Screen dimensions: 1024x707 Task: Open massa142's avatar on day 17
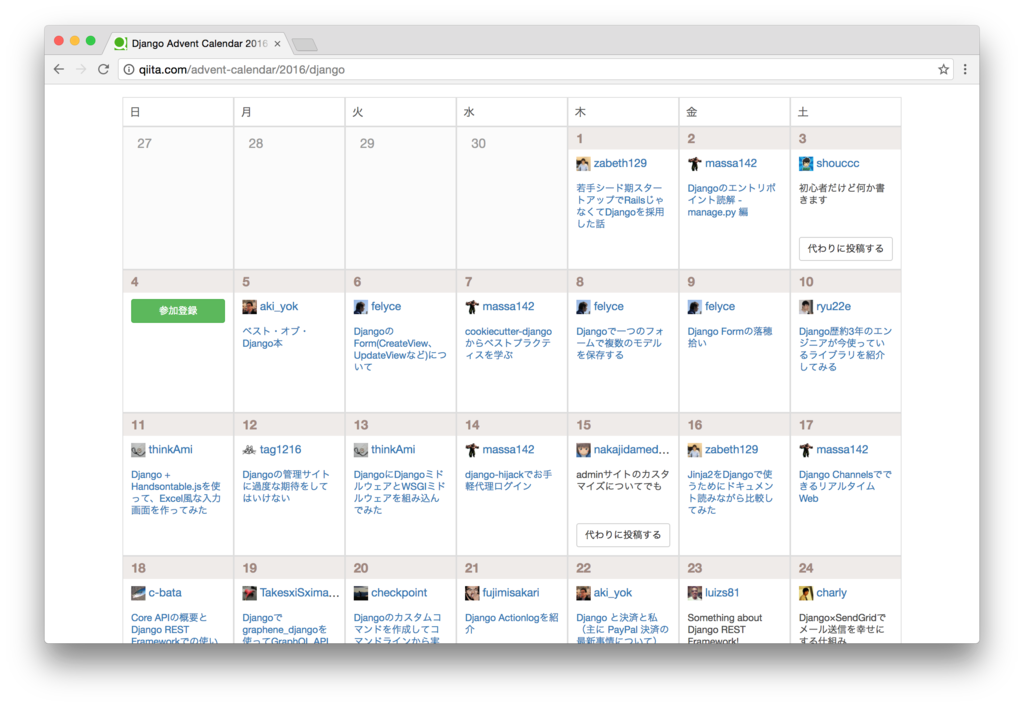pos(806,450)
